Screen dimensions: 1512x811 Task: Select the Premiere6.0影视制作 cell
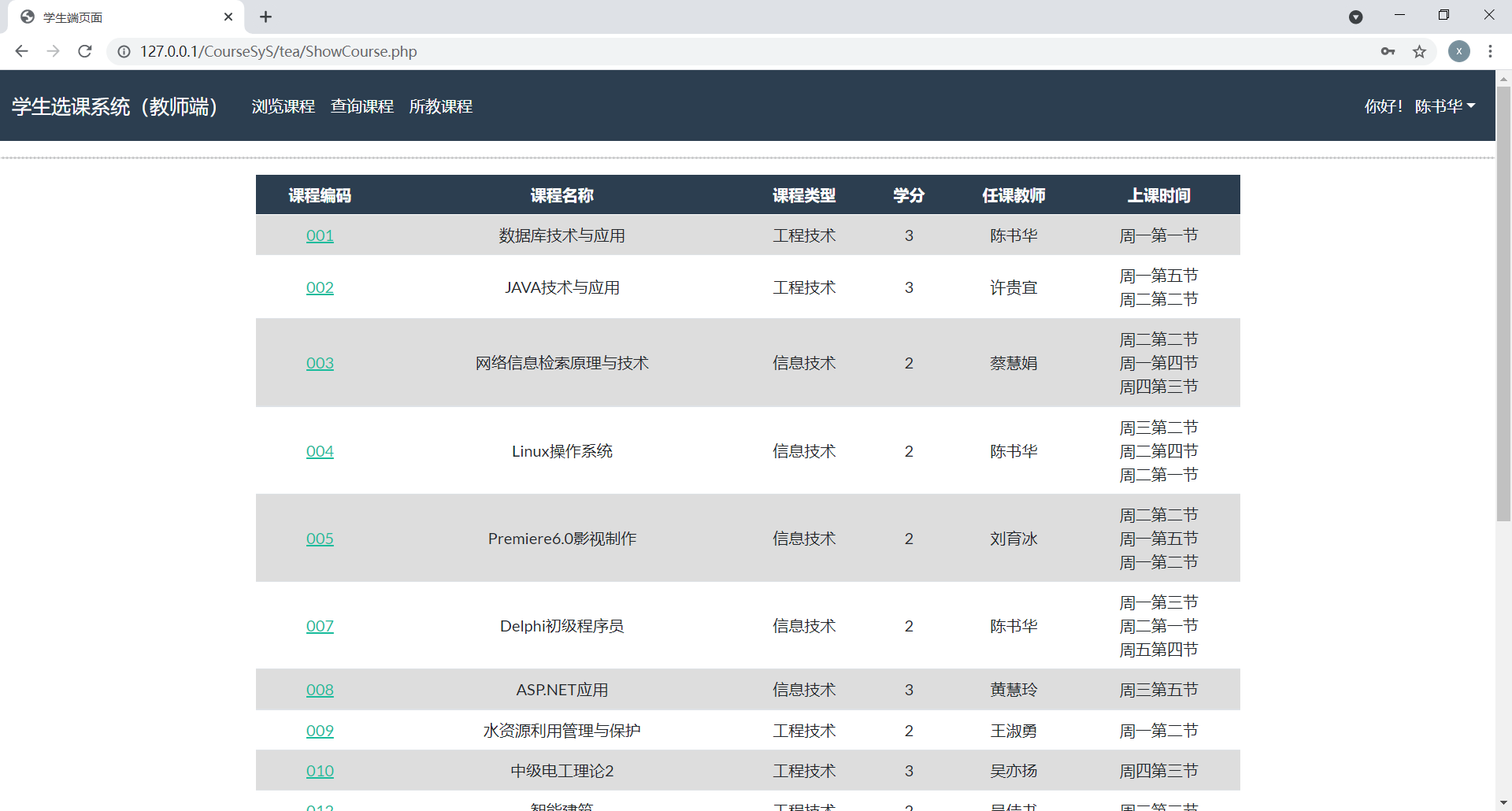click(562, 539)
